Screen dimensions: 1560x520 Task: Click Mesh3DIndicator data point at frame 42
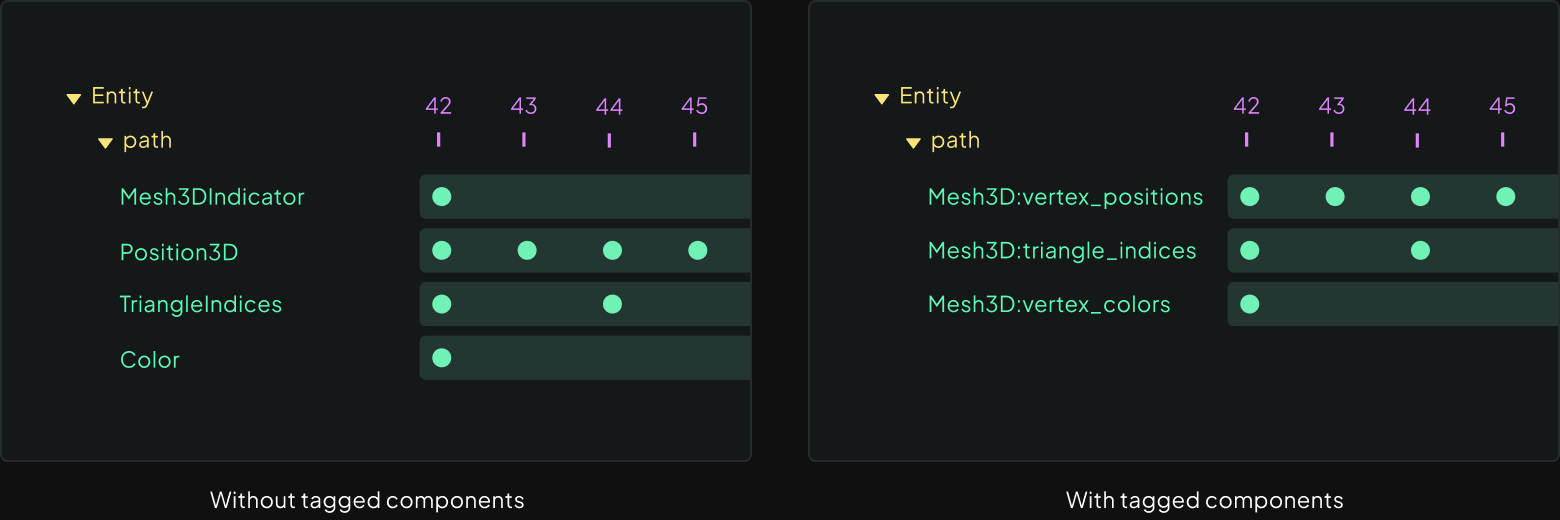[442, 197]
